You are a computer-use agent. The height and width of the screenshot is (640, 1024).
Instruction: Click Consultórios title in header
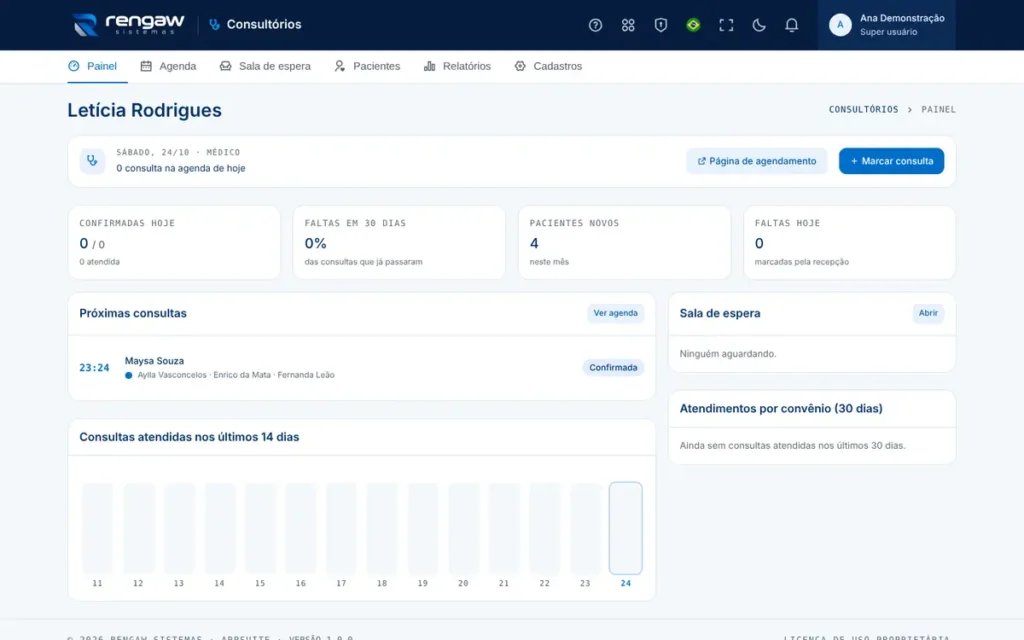(264, 25)
